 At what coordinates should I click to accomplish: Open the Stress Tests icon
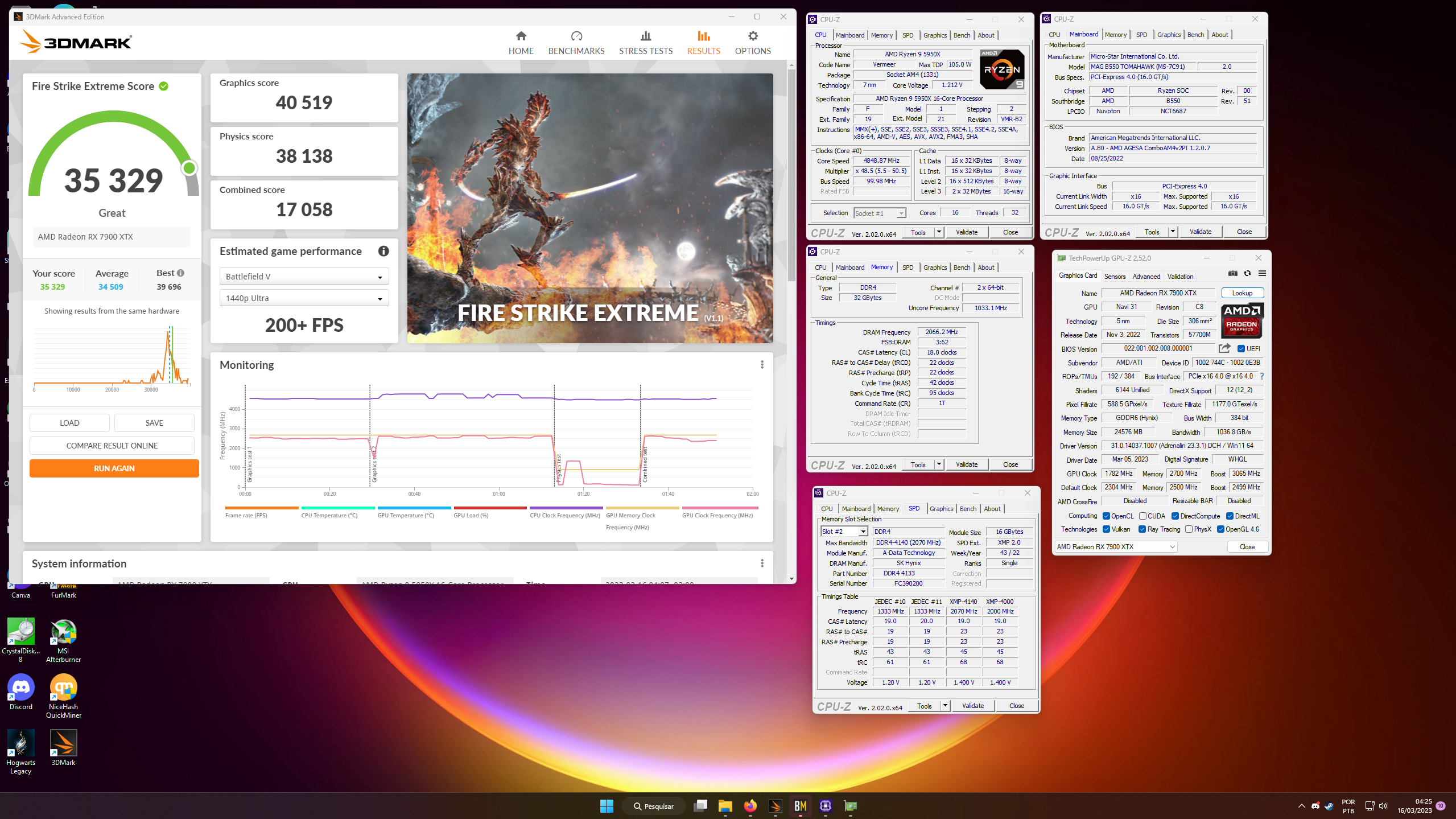(646, 36)
